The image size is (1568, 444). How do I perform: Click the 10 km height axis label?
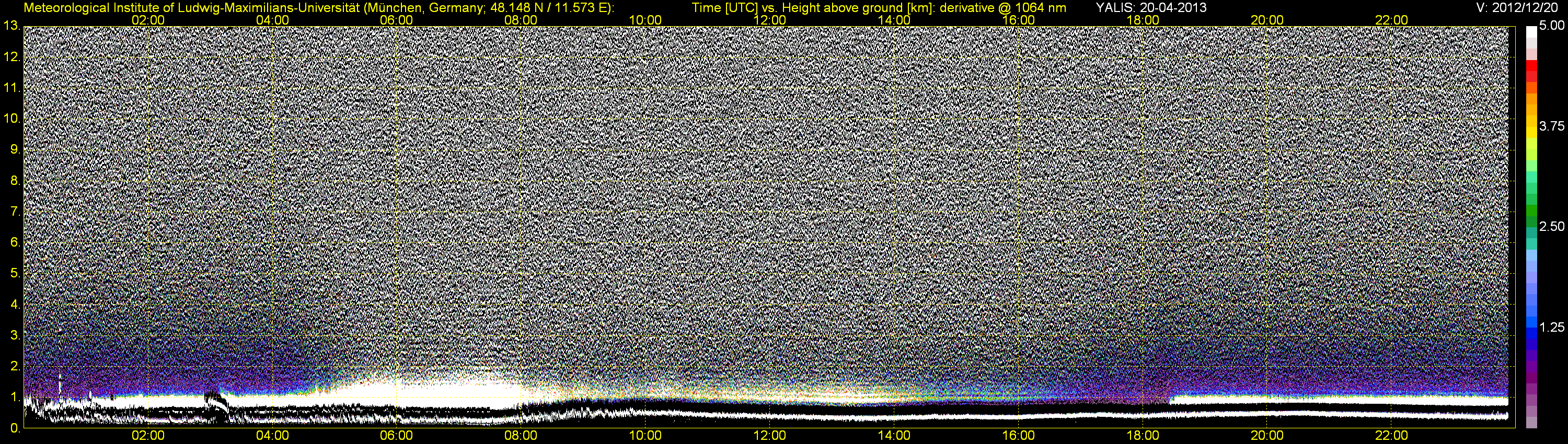(11, 119)
